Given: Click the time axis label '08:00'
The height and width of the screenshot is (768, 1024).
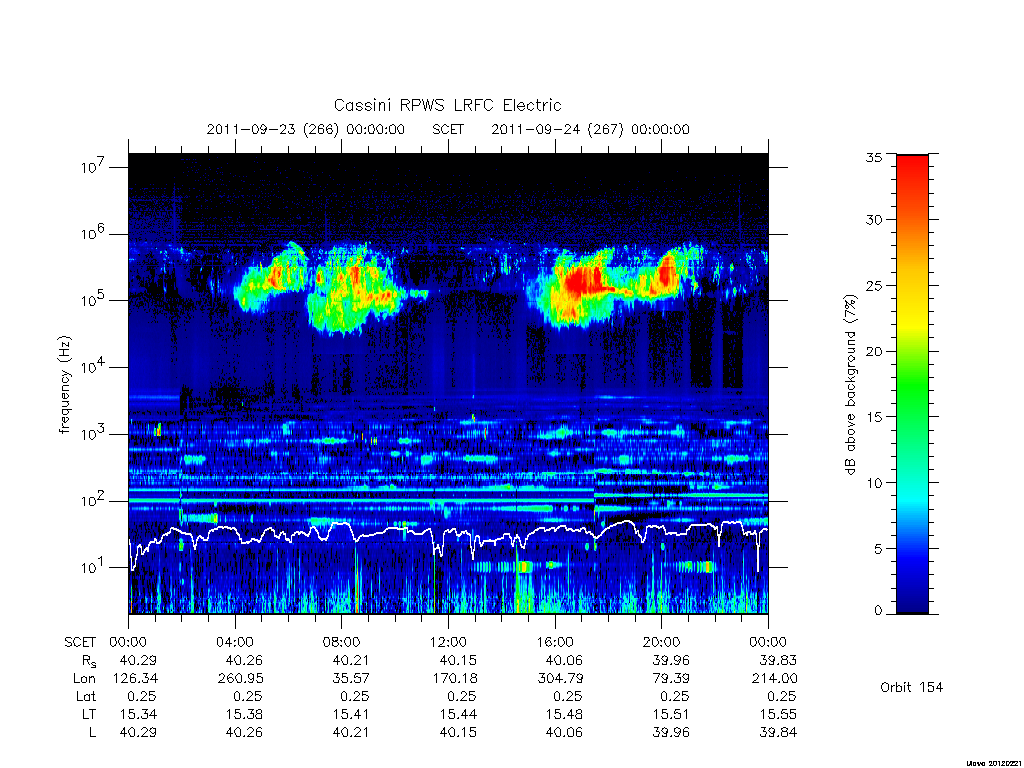Looking at the screenshot, I should 342,642.
